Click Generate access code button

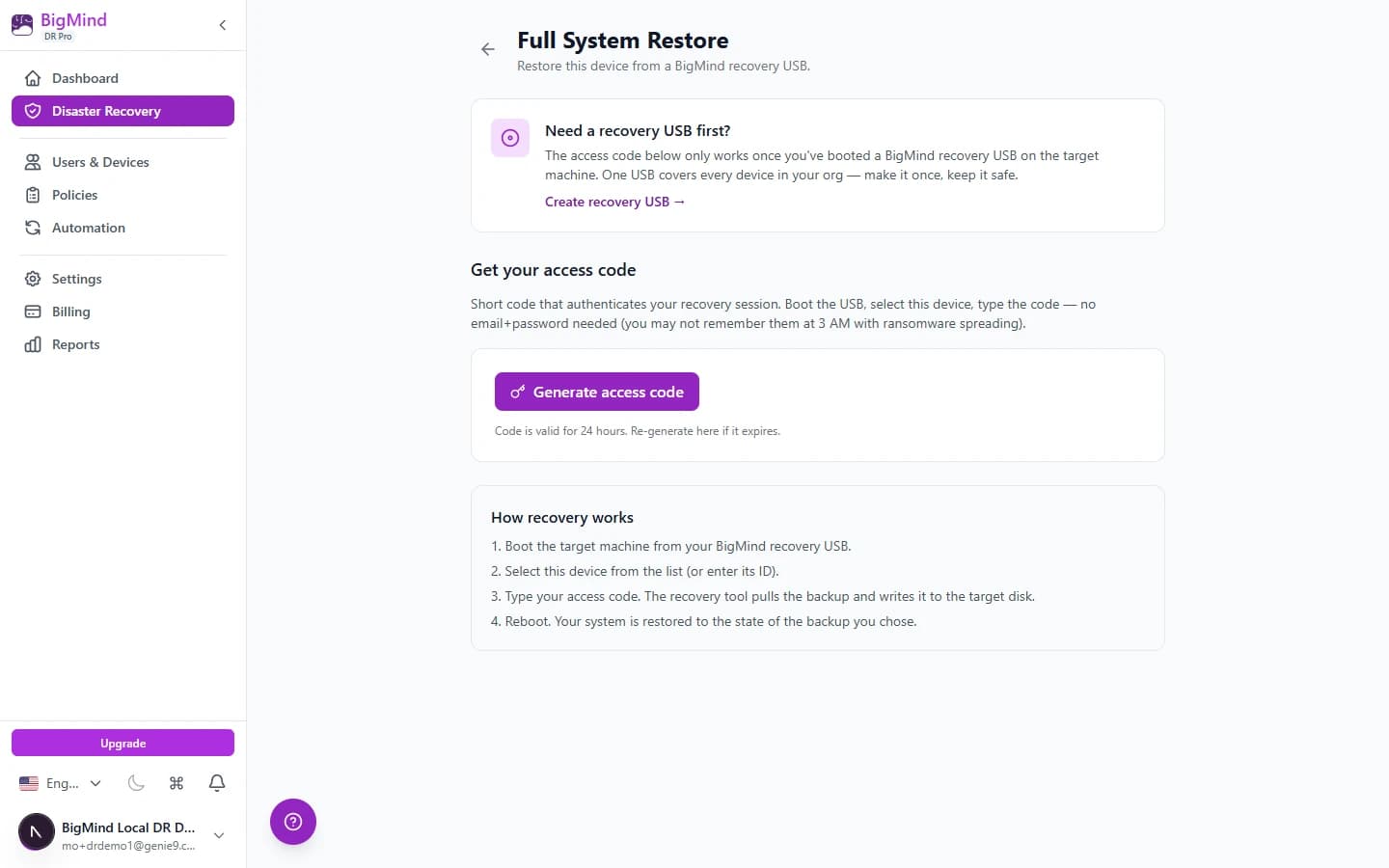click(x=597, y=392)
